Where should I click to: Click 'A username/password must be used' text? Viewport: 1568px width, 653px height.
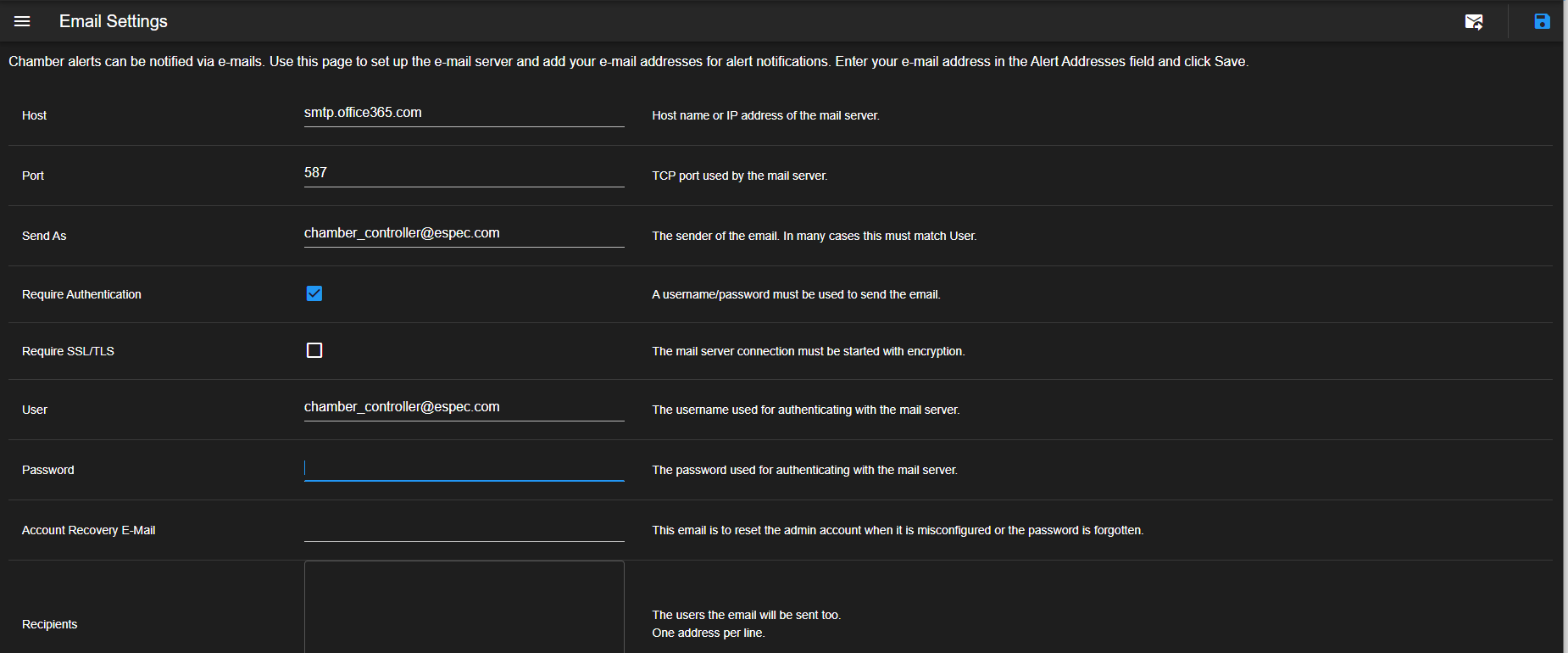coord(796,294)
